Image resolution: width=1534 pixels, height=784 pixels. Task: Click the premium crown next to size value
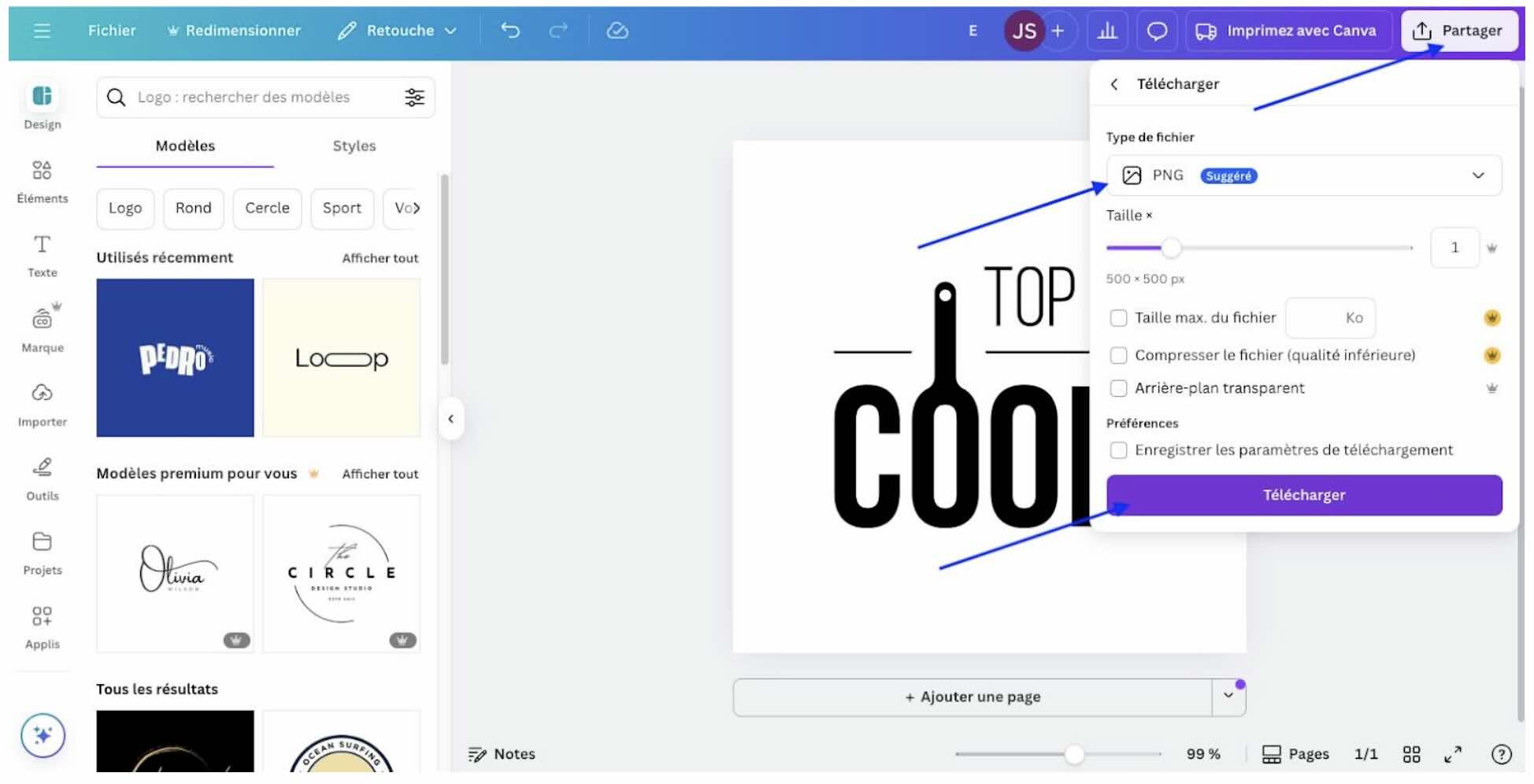tap(1491, 248)
